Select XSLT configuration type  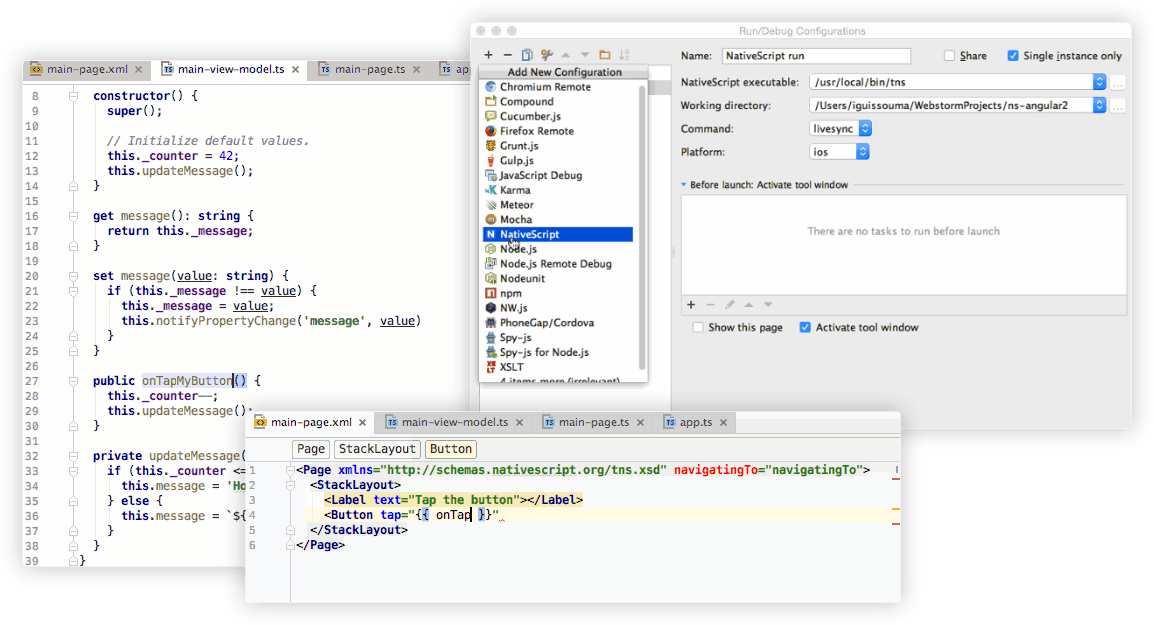[558, 367]
